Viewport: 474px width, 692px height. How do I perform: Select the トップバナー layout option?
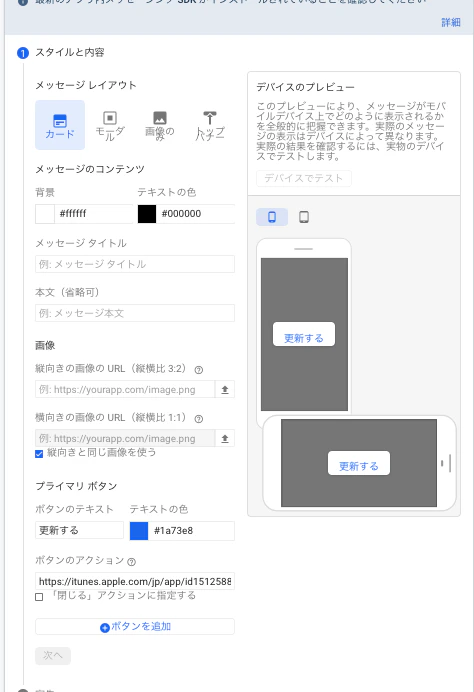point(210,125)
